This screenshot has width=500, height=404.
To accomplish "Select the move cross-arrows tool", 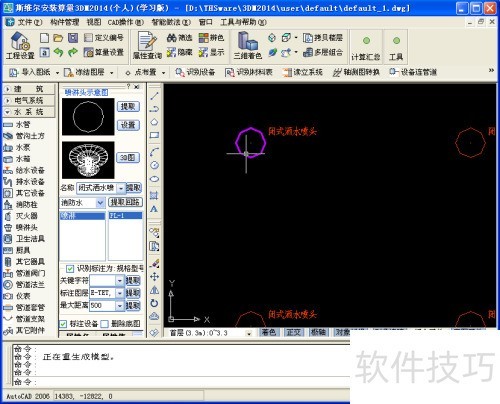I will pyautogui.click(x=154, y=277).
